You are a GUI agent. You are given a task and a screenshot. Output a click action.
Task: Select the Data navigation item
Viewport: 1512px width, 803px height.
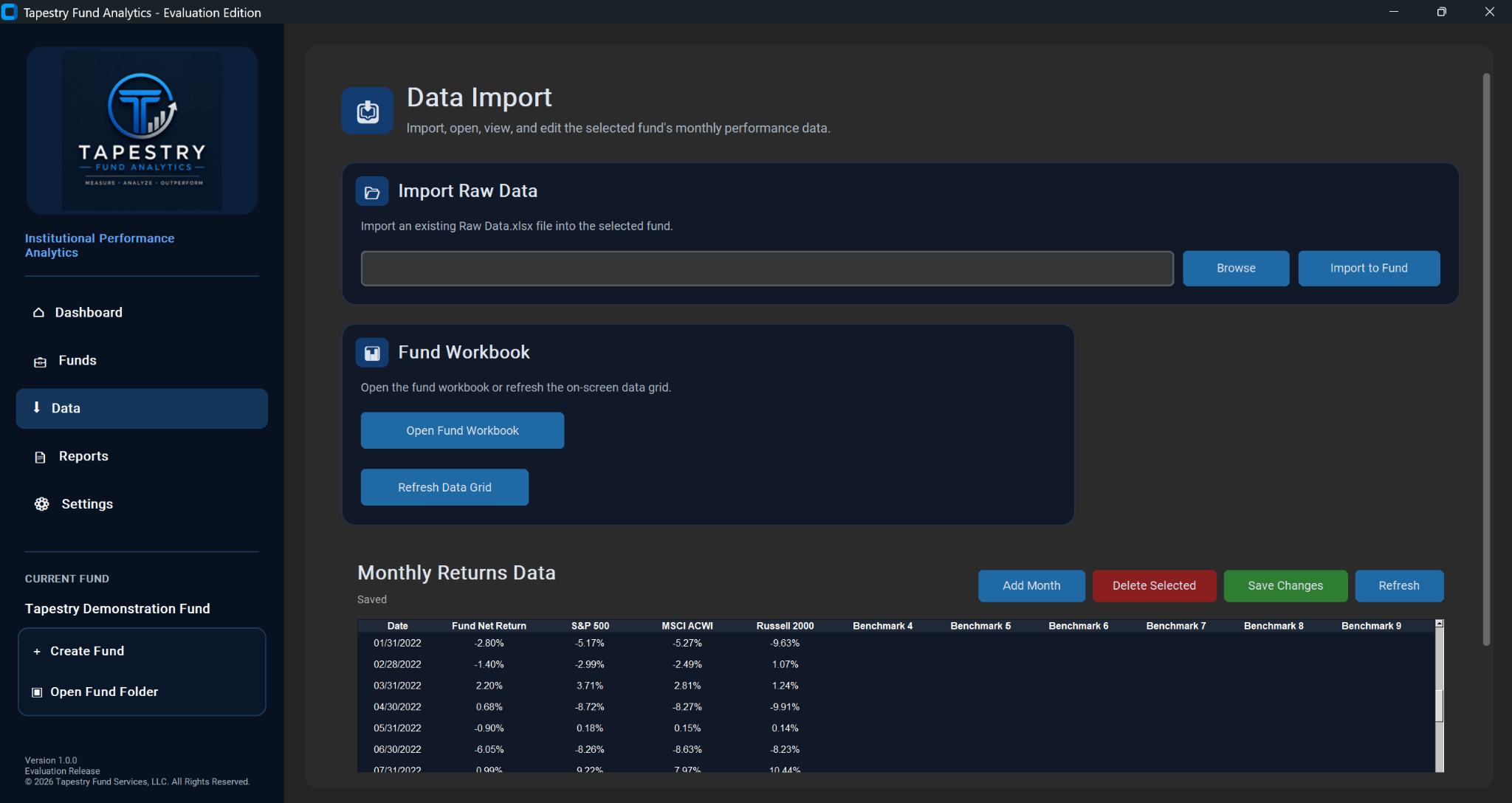point(142,409)
